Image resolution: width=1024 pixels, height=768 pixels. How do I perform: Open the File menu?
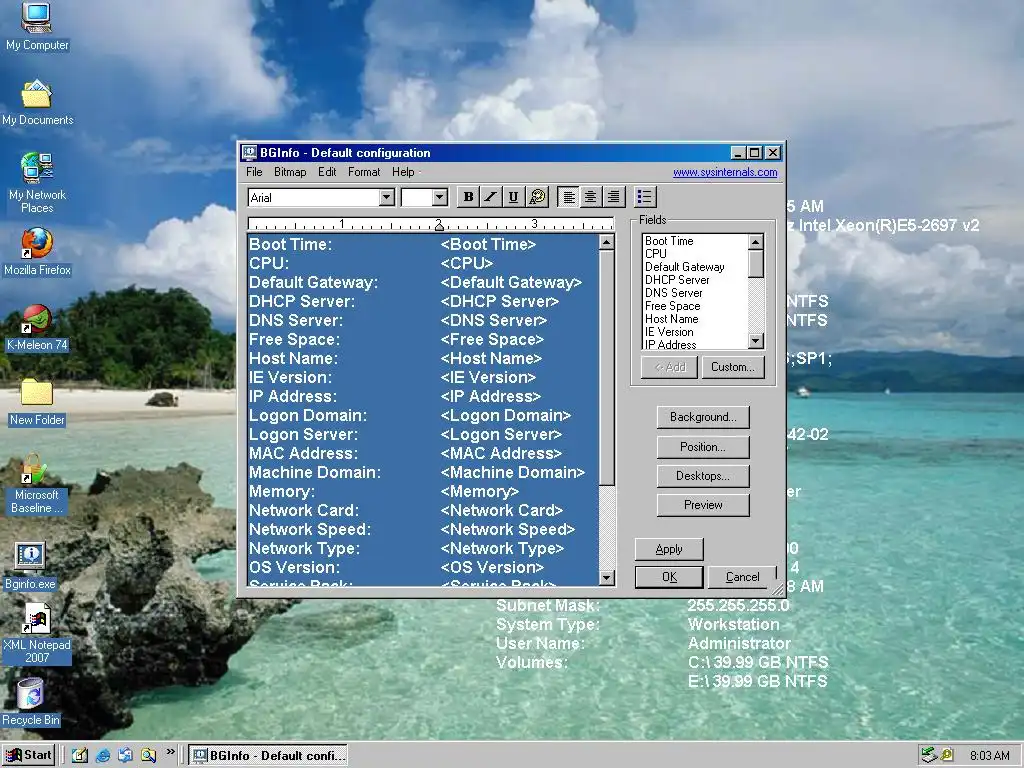click(x=254, y=172)
